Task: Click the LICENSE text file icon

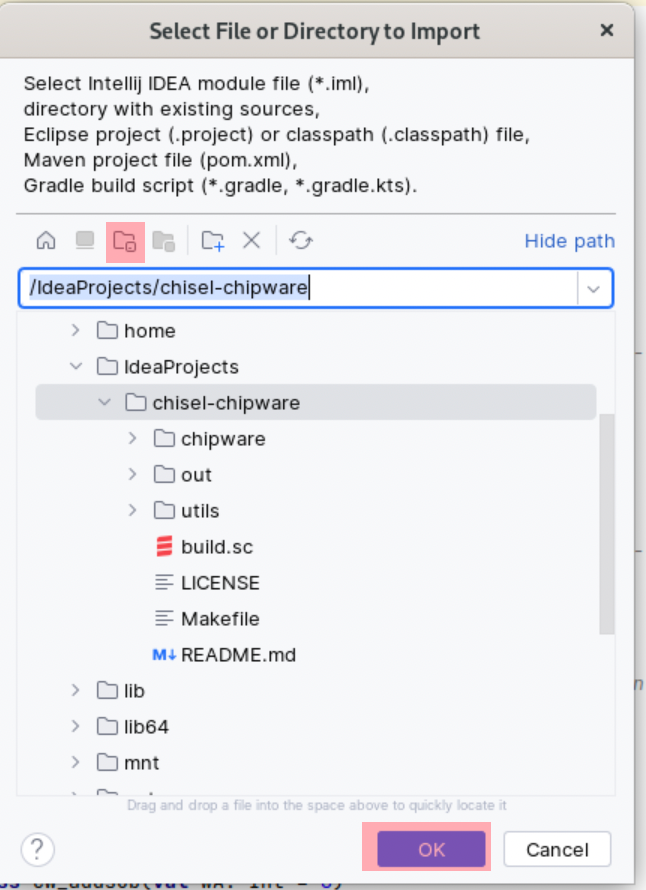Action: point(164,582)
